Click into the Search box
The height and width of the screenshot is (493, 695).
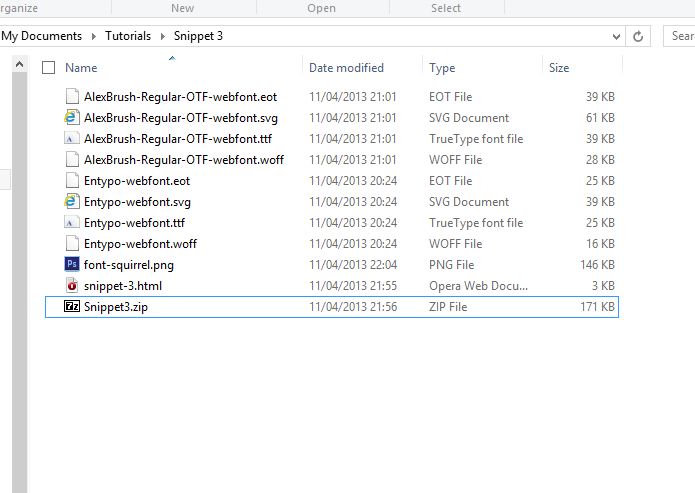(x=679, y=36)
